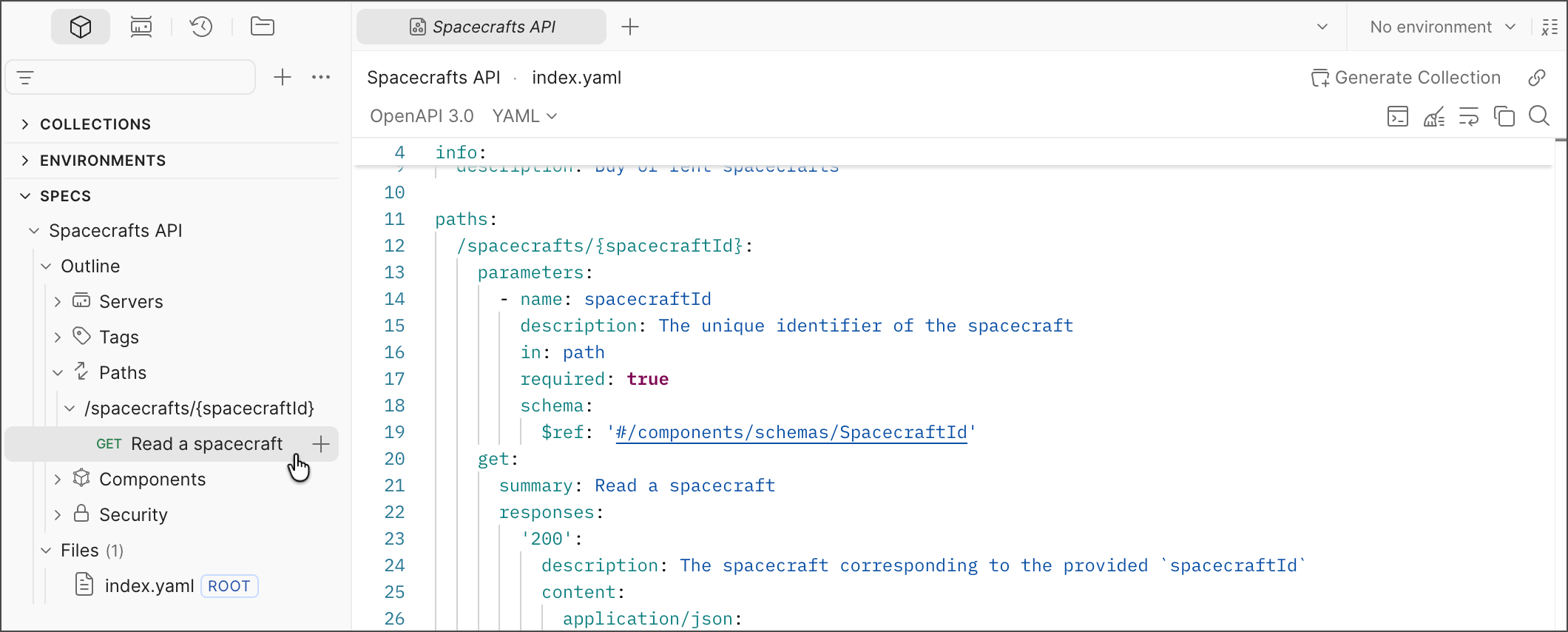Select GET Read a spacecraft item
The image size is (1568, 632).
[172, 444]
